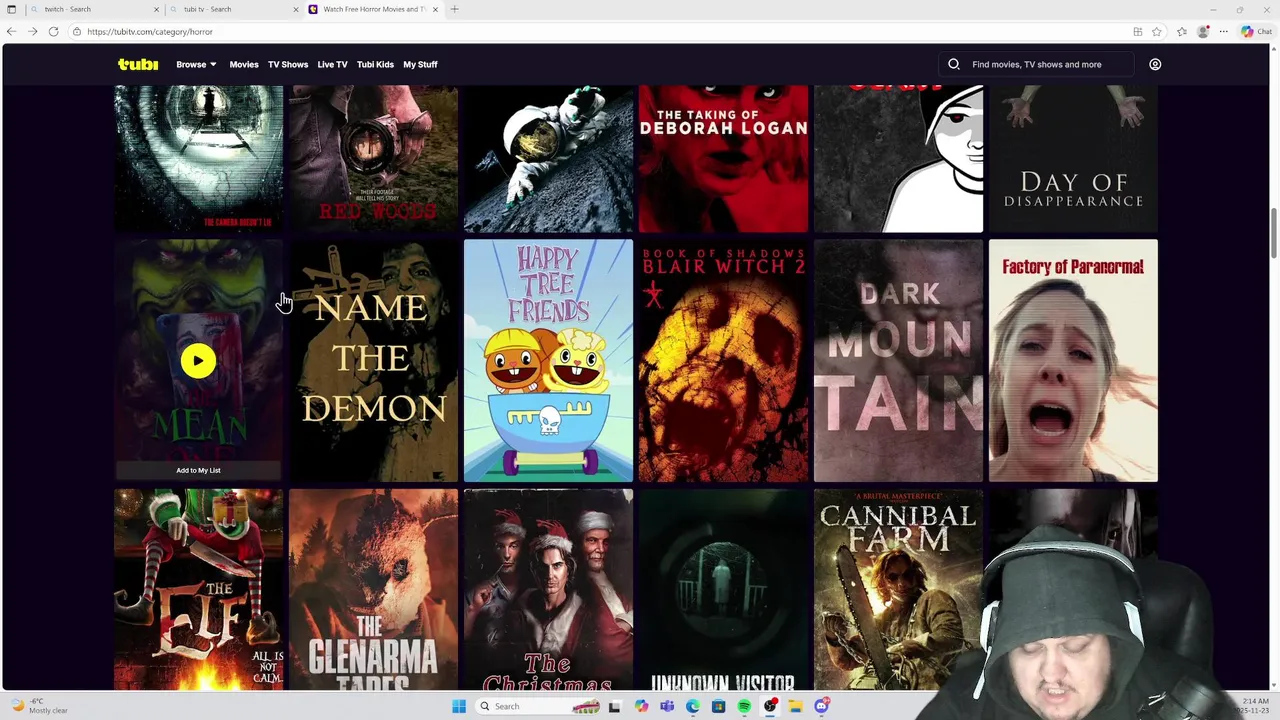
Task: Click the Windows taskbar Search box
Action: coord(536,706)
